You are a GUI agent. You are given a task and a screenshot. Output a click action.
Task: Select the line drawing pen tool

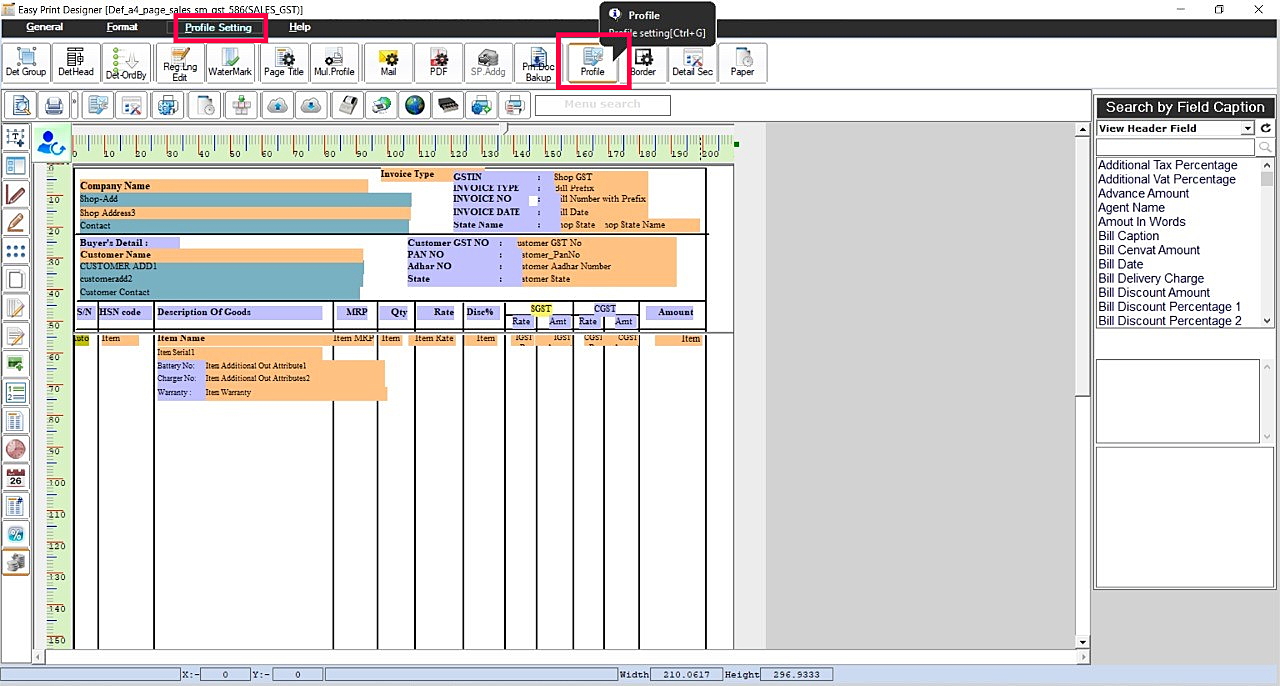pos(16,194)
